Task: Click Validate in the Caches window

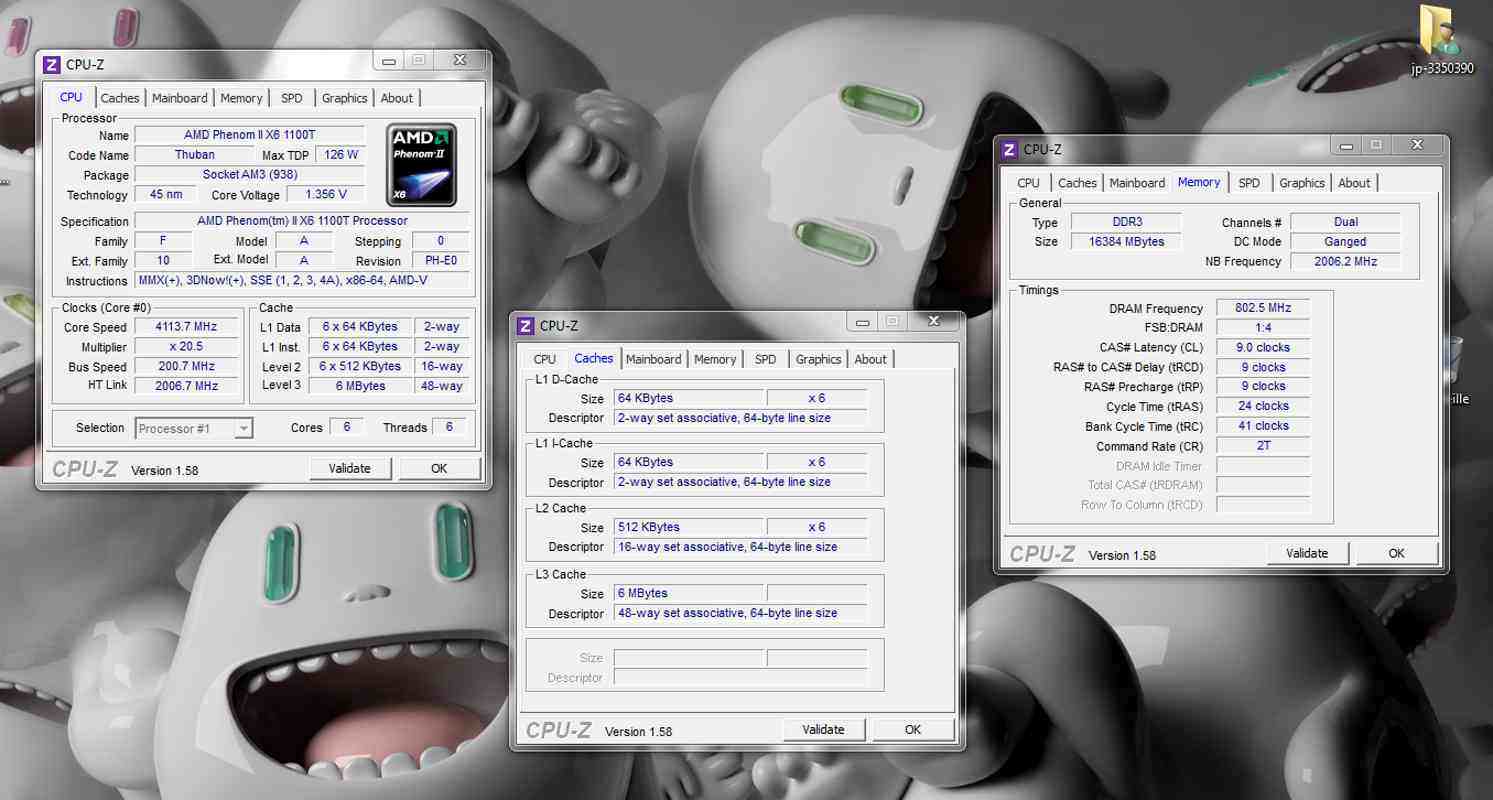Action: click(824, 729)
